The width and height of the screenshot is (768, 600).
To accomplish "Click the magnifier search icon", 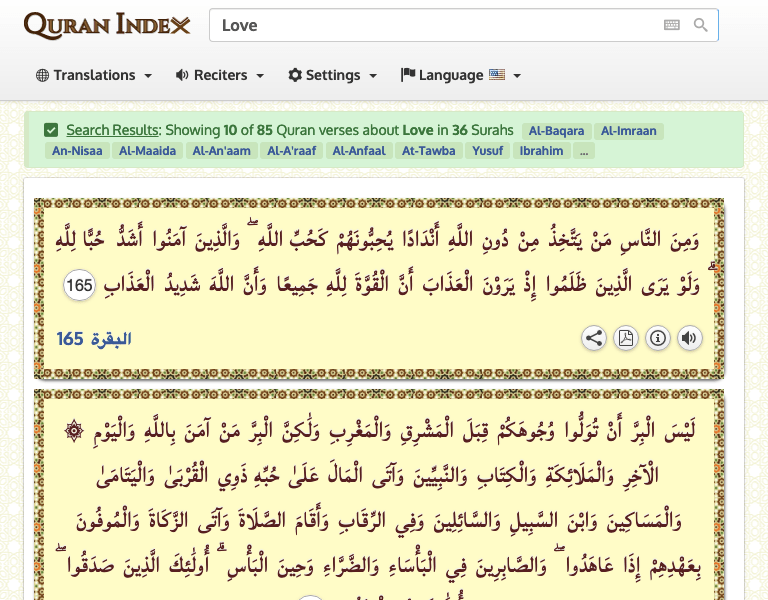I will click(x=701, y=25).
